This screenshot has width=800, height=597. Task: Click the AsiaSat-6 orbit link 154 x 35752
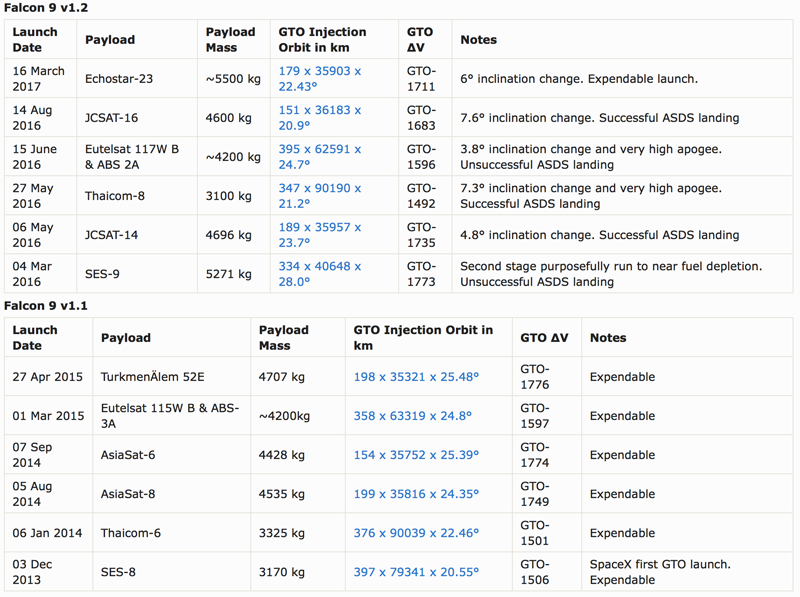(416, 455)
